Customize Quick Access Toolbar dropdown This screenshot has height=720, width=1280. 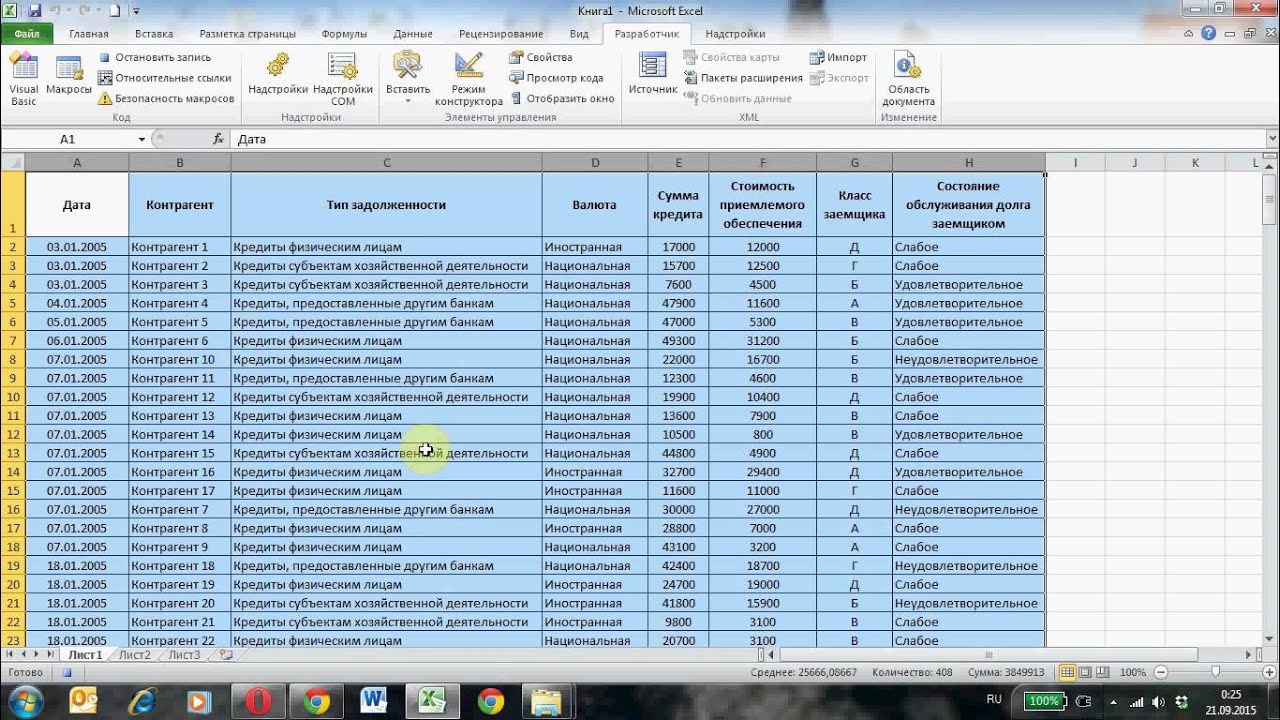click(x=136, y=12)
